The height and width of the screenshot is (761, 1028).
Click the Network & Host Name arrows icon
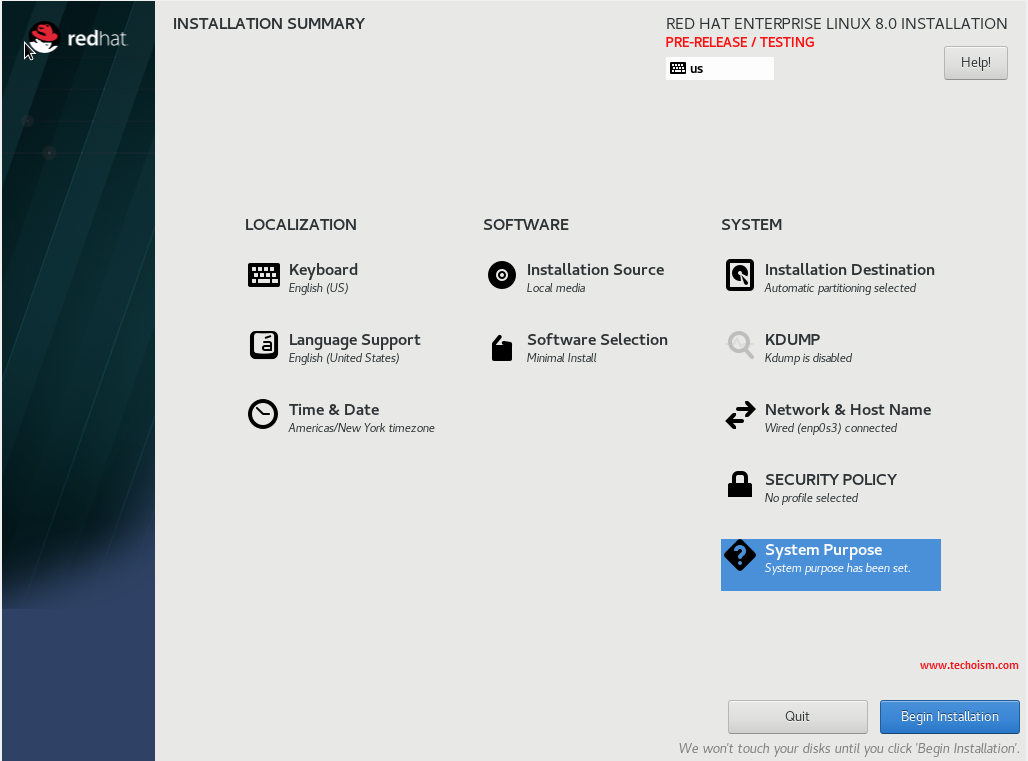click(740, 415)
